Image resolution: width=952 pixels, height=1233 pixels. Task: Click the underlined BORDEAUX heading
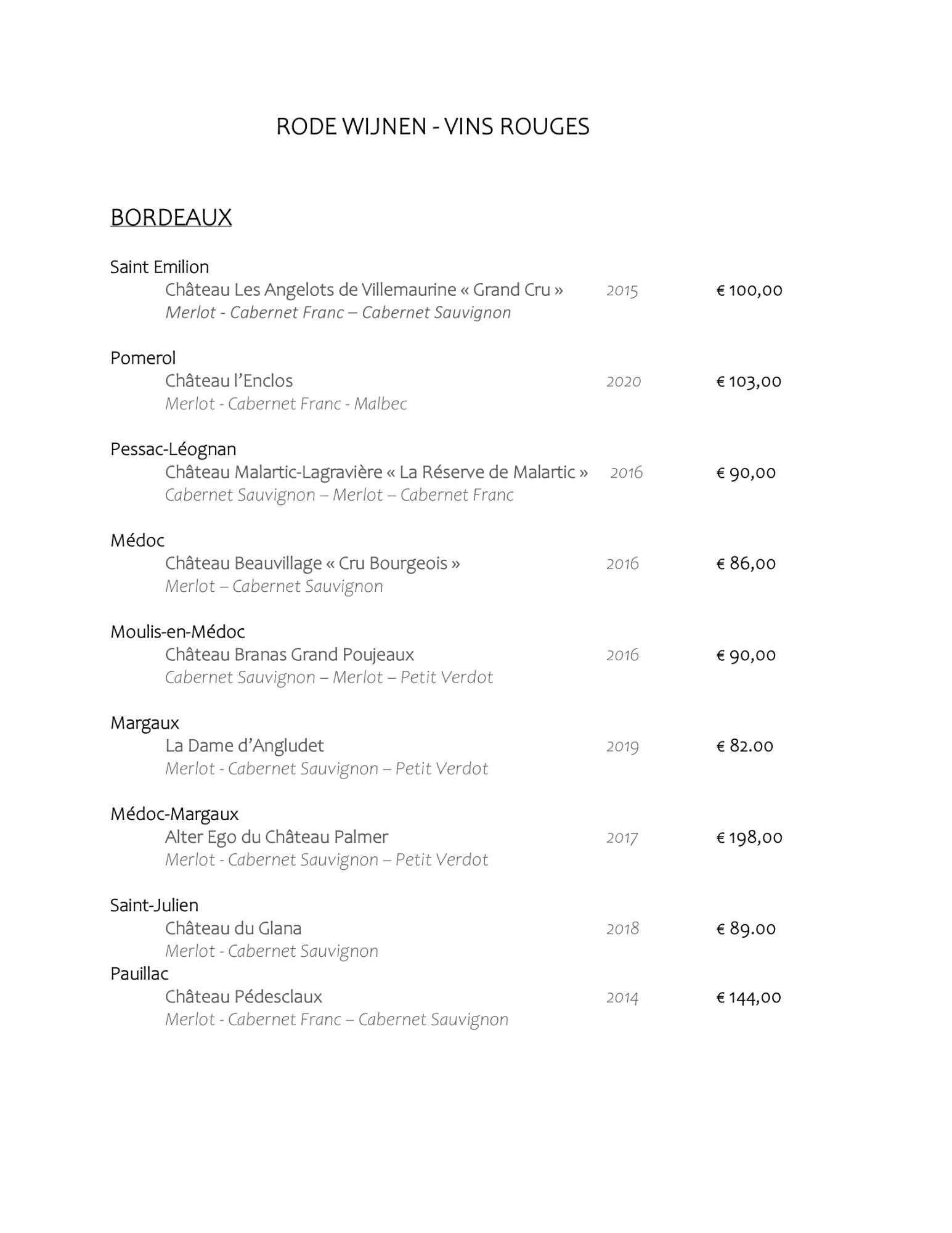[x=171, y=218]
